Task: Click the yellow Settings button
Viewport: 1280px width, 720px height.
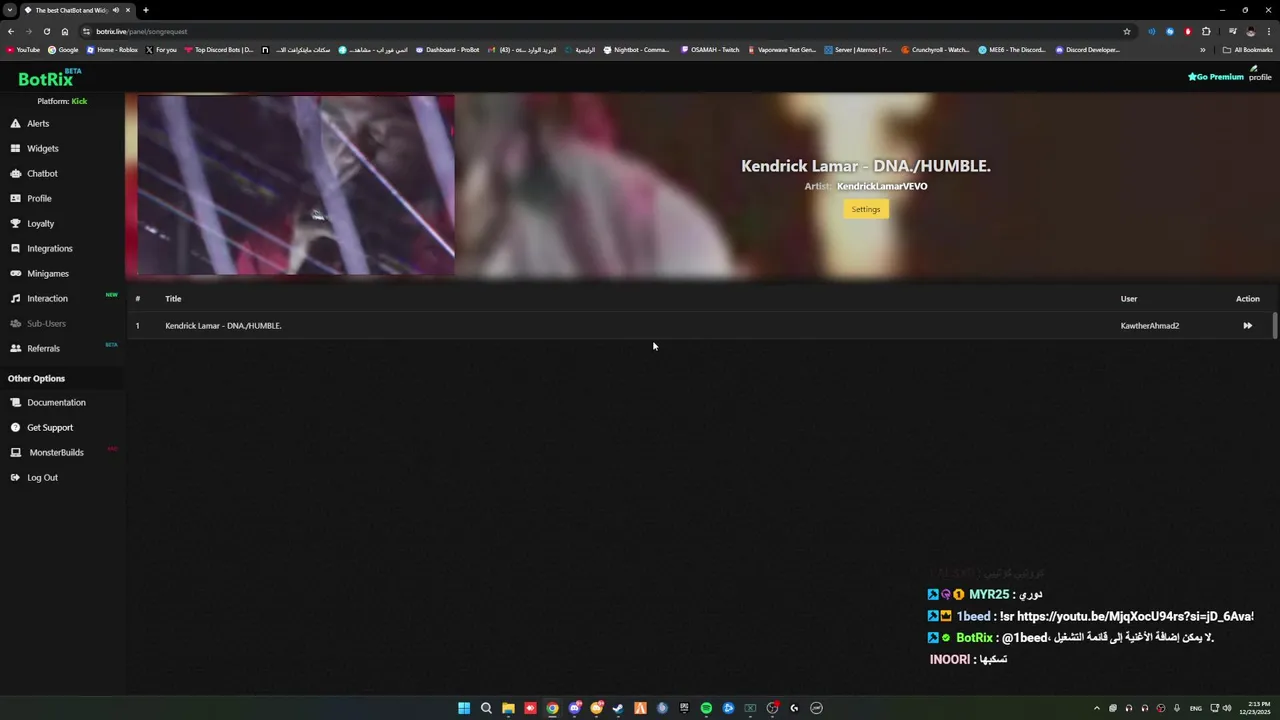Action: [866, 209]
